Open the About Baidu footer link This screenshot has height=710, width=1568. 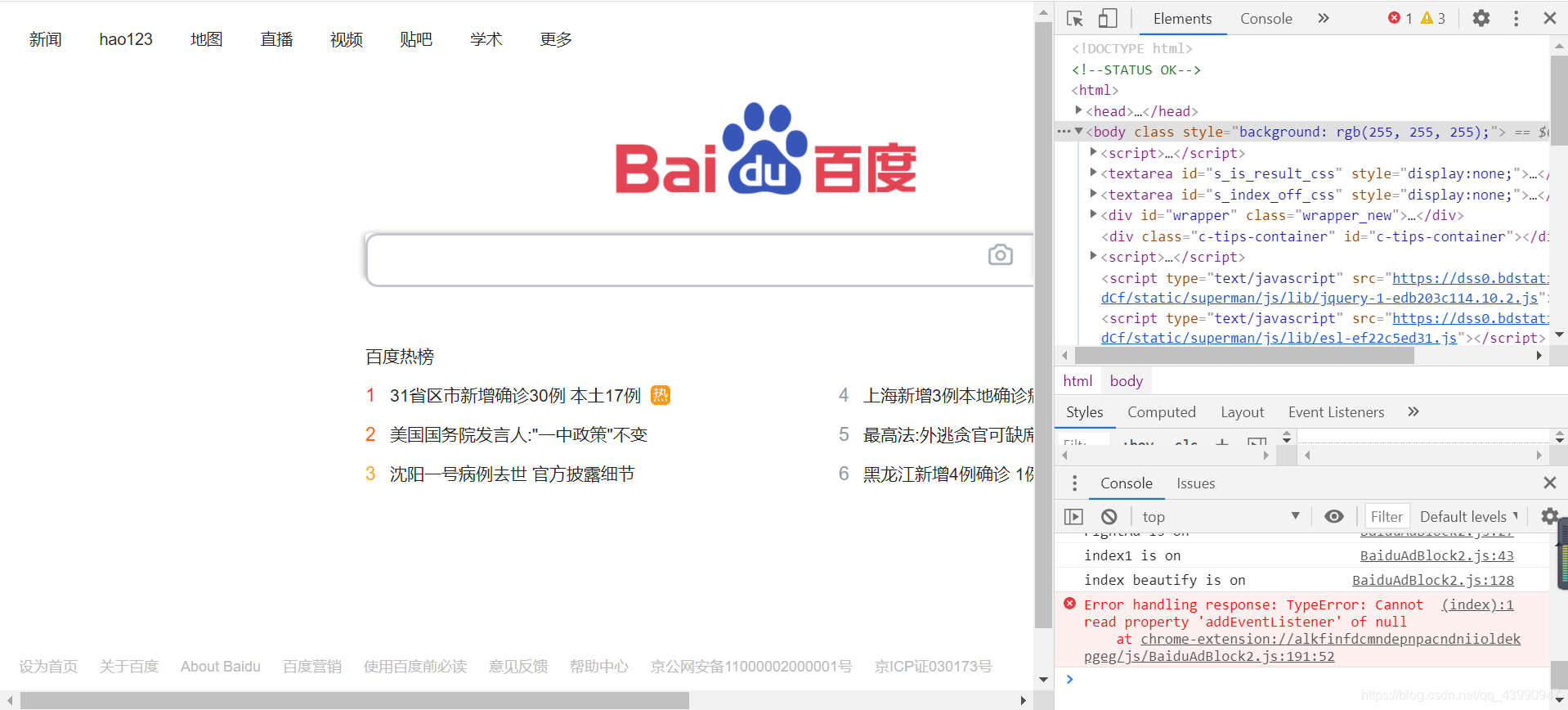tap(220, 667)
